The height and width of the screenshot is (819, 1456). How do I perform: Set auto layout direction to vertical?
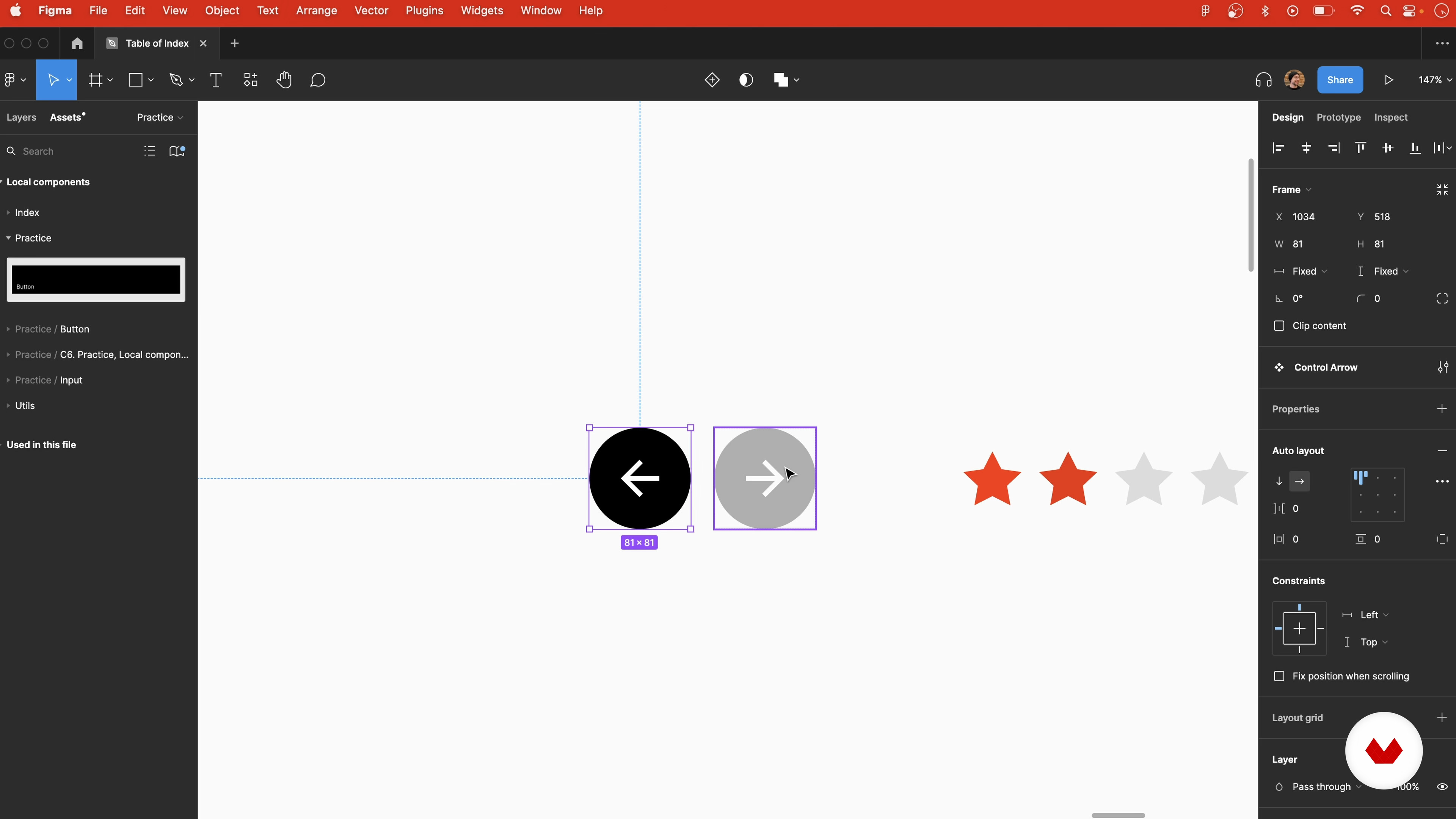point(1279,481)
